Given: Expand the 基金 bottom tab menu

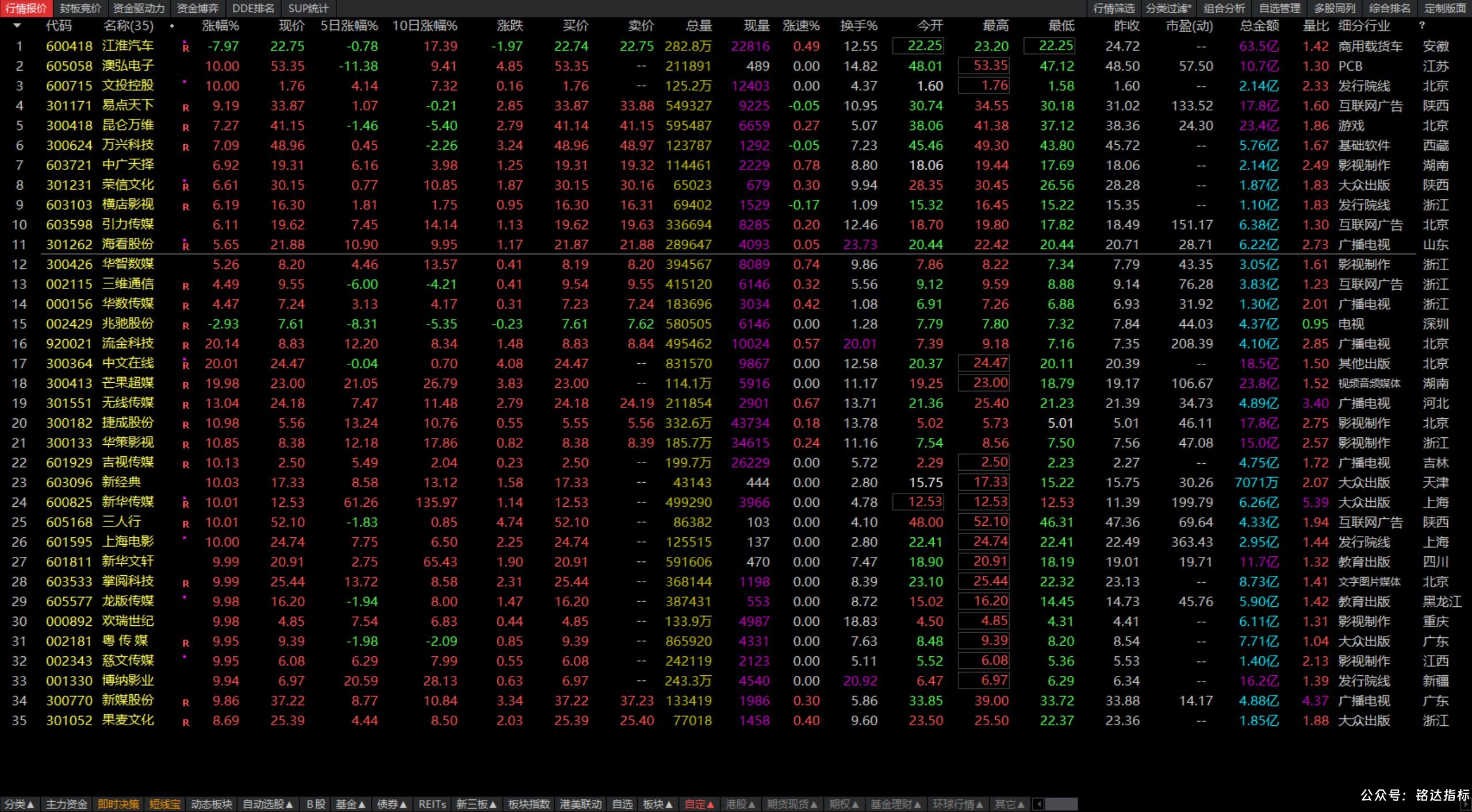Looking at the screenshot, I should point(350,804).
